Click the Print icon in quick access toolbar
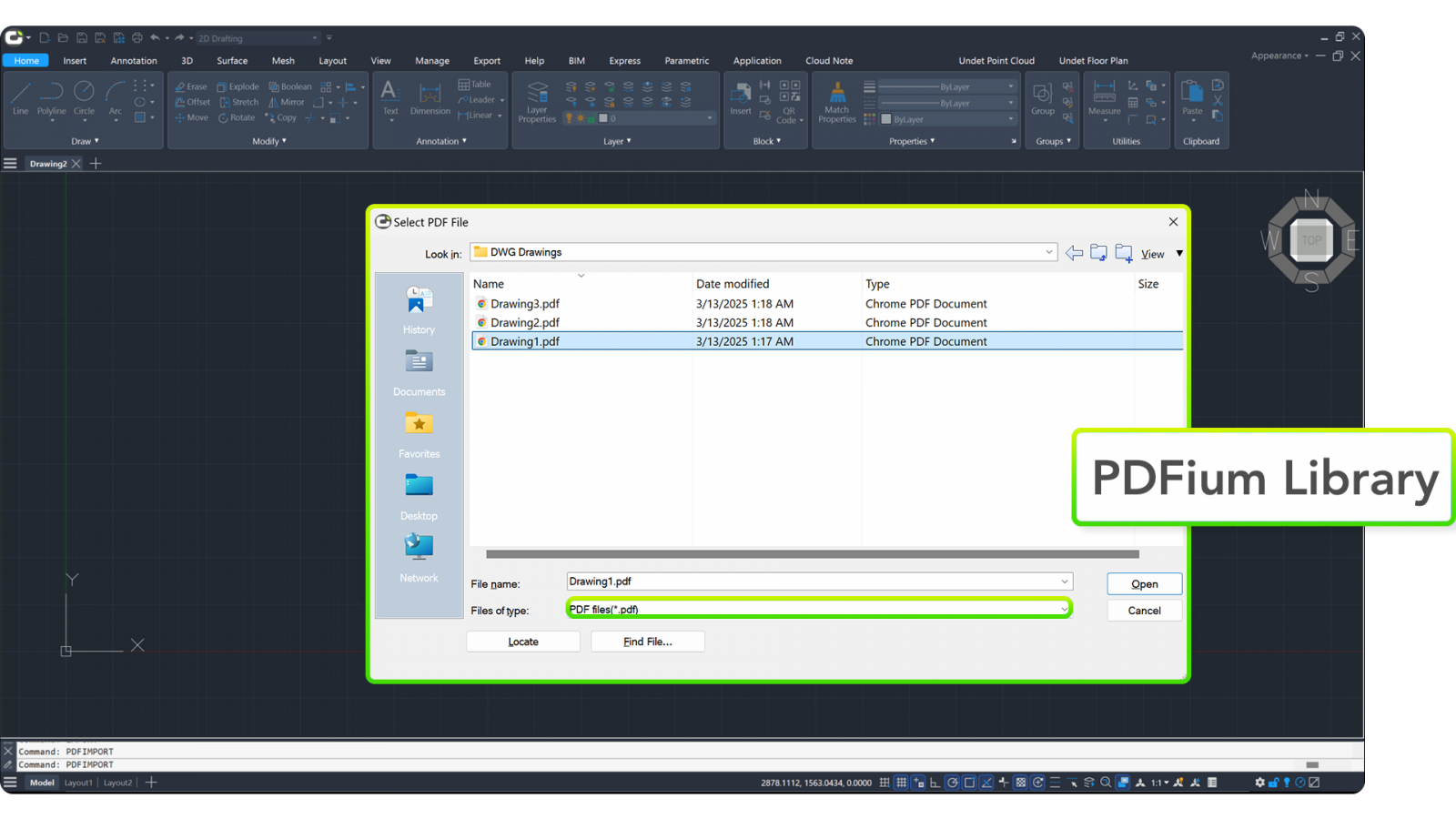Screen dimensions: 1456x819 pyautogui.click(x=137, y=38)
